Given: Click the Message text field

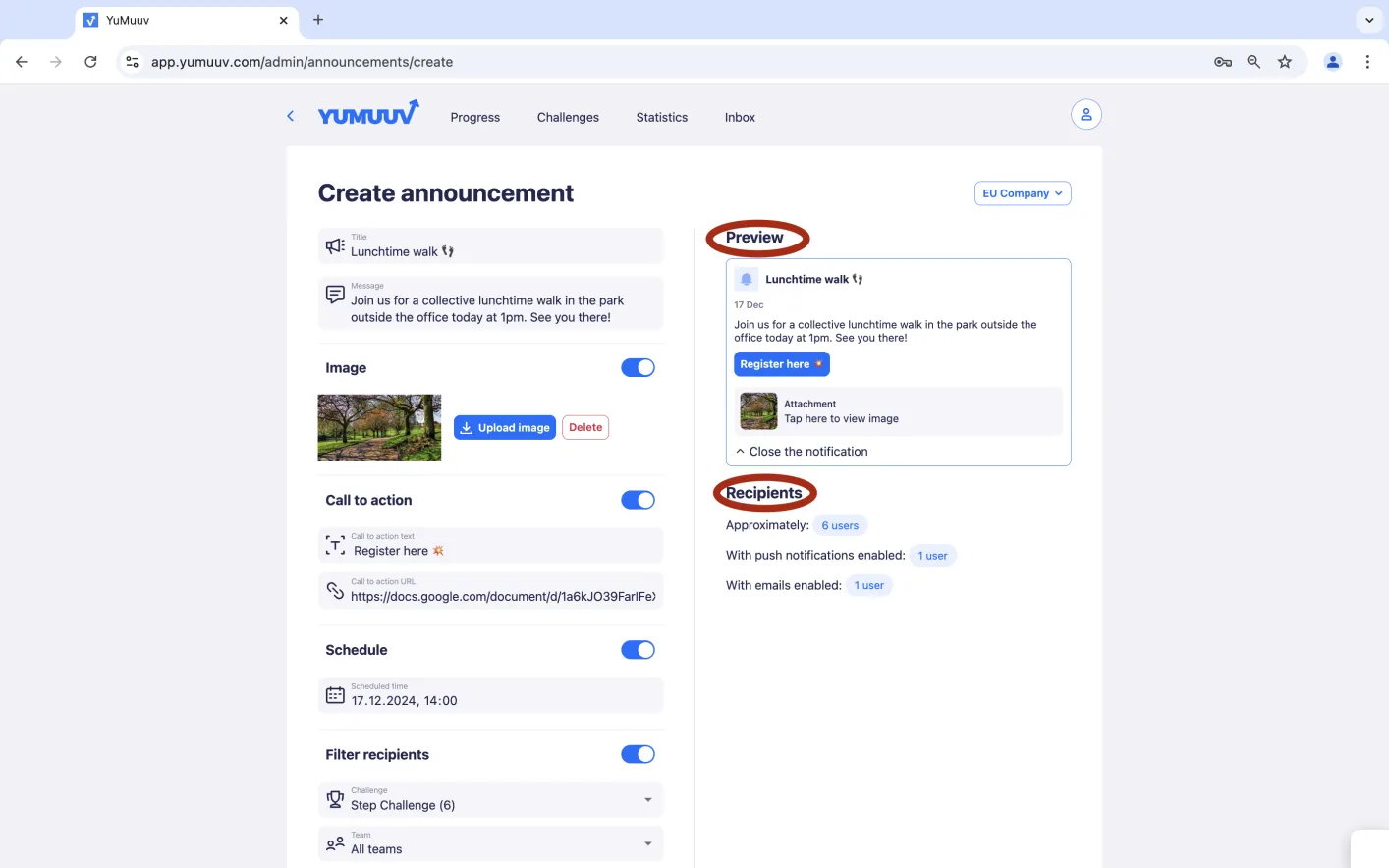Looking at the screenshot, I should point(491,302).
